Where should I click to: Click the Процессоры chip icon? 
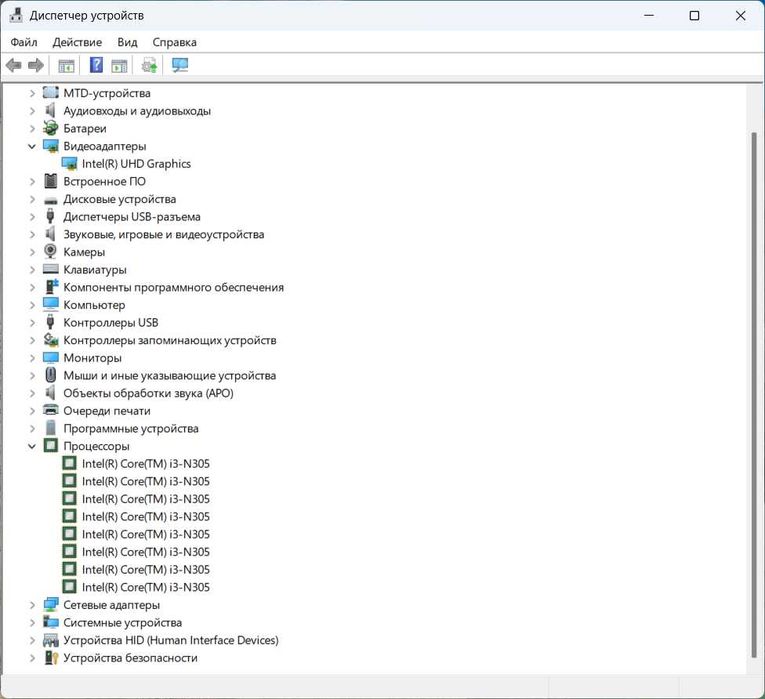tap(50, 445)
